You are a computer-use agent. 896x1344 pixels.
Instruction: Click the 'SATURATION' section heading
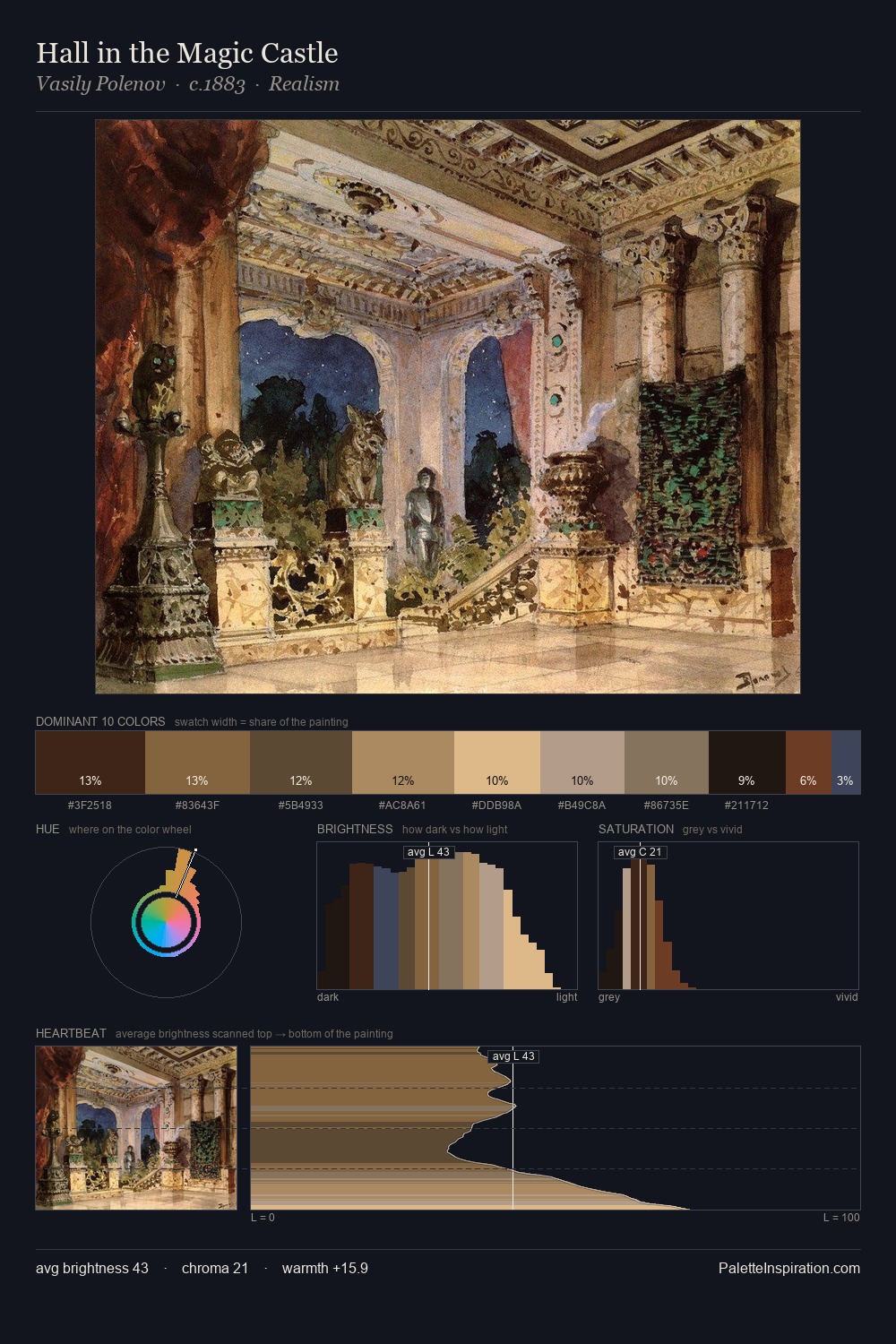point(636,829)
